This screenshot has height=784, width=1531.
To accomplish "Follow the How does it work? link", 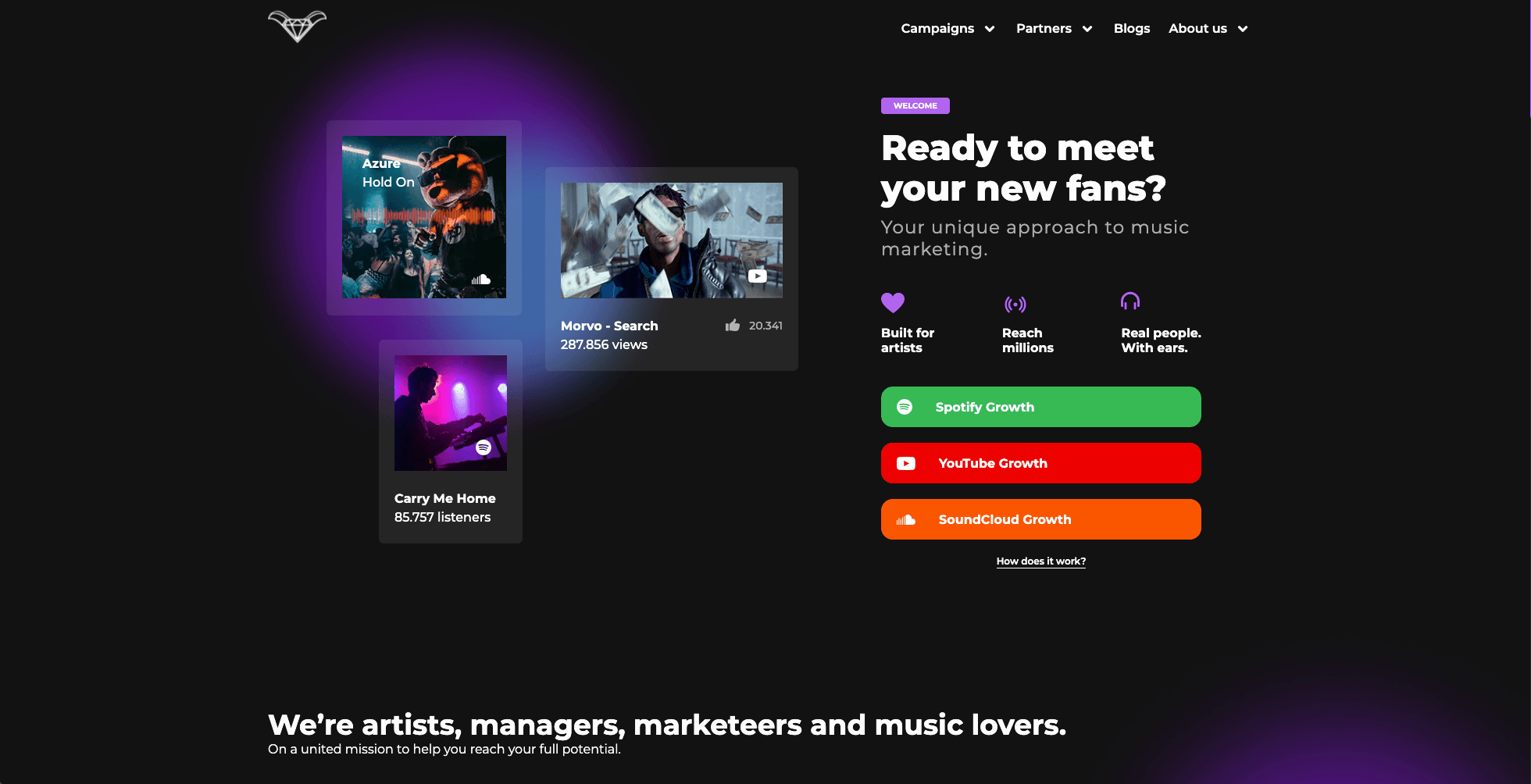I will click(x=1040, y=561).
